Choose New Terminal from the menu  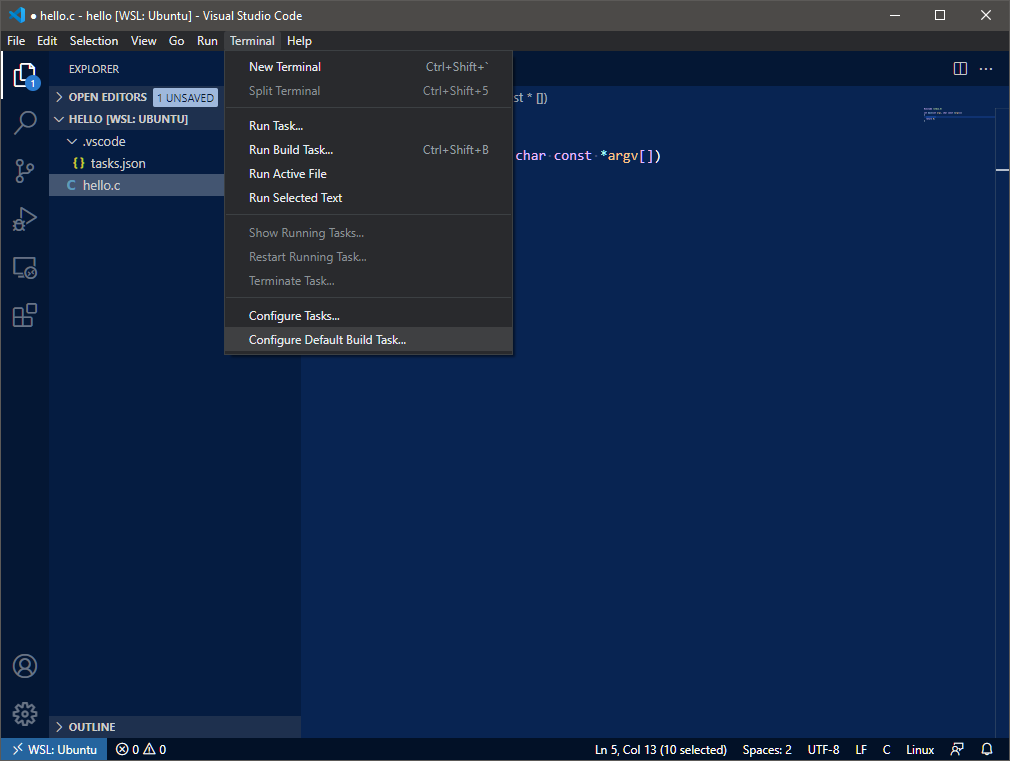[x=368, y=67]
